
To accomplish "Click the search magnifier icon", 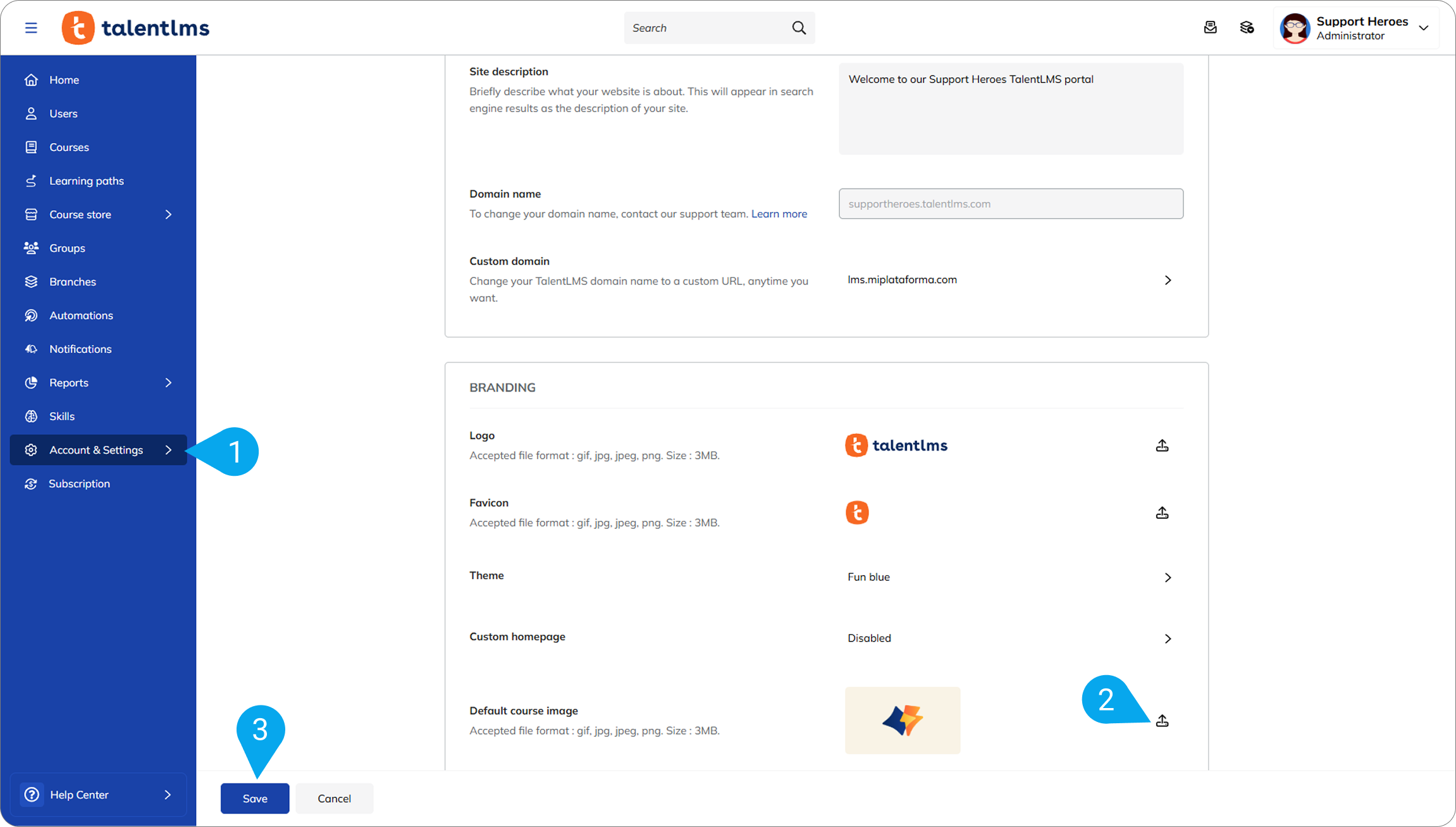I will click(799, 28).
